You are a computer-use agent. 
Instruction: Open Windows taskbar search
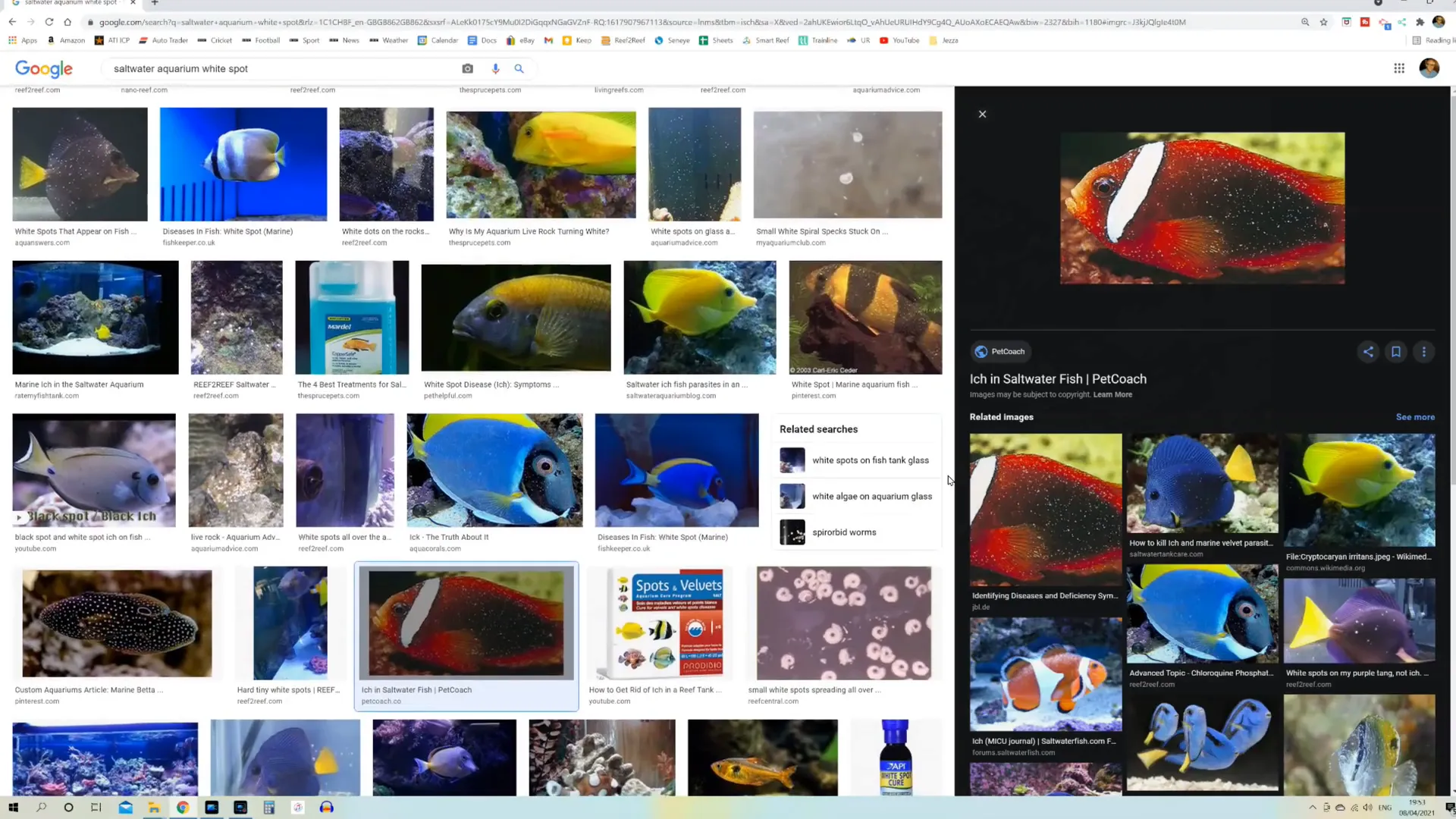[42, 808]
